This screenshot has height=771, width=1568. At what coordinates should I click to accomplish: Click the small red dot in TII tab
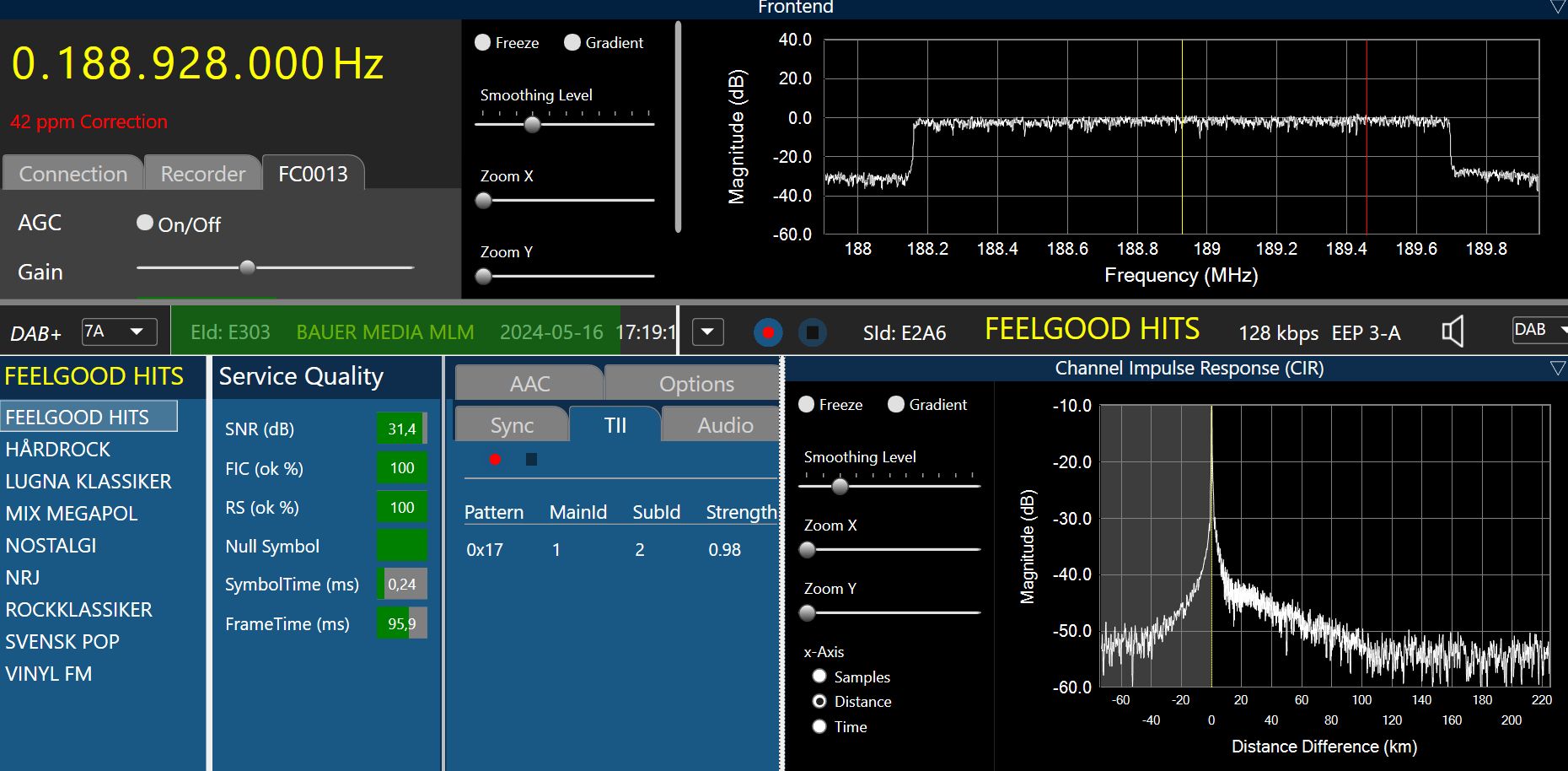coord(495,459)
